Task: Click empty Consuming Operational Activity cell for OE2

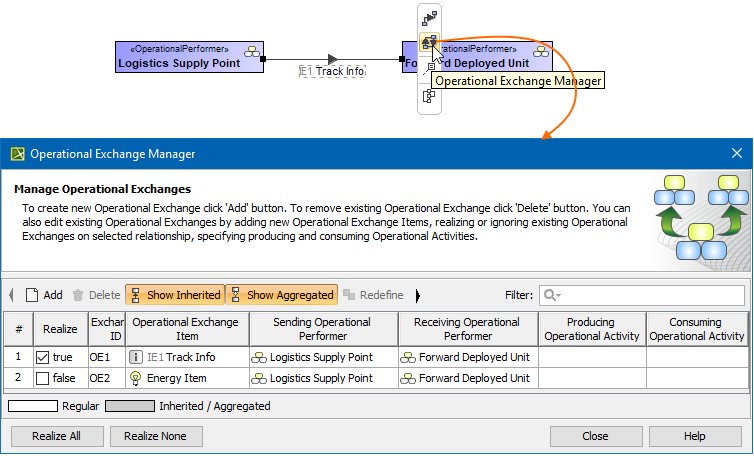Action: click(x=697, y=379)
